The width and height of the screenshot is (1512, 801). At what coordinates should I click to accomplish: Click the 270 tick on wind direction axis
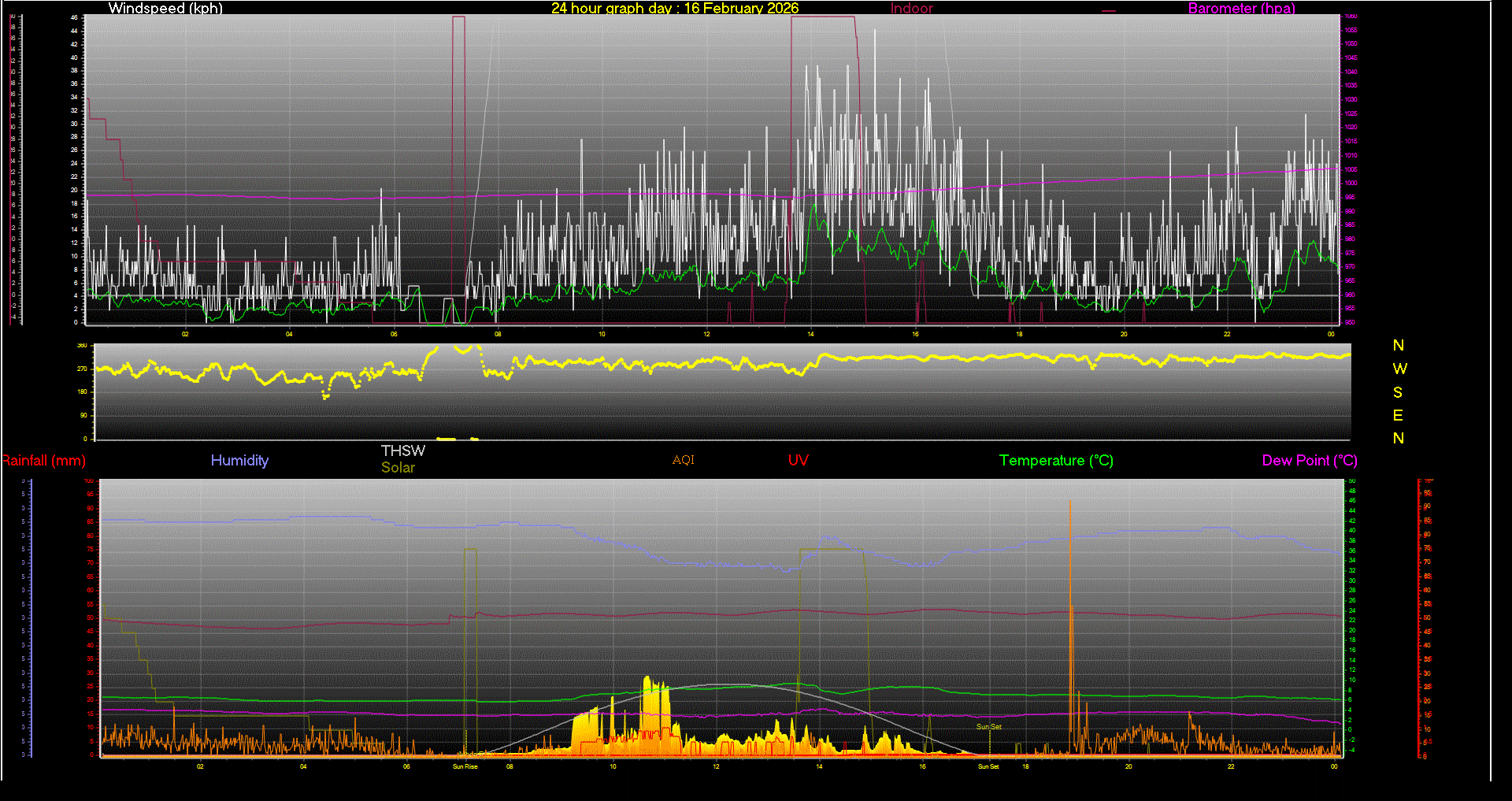[x=82, y=369]
